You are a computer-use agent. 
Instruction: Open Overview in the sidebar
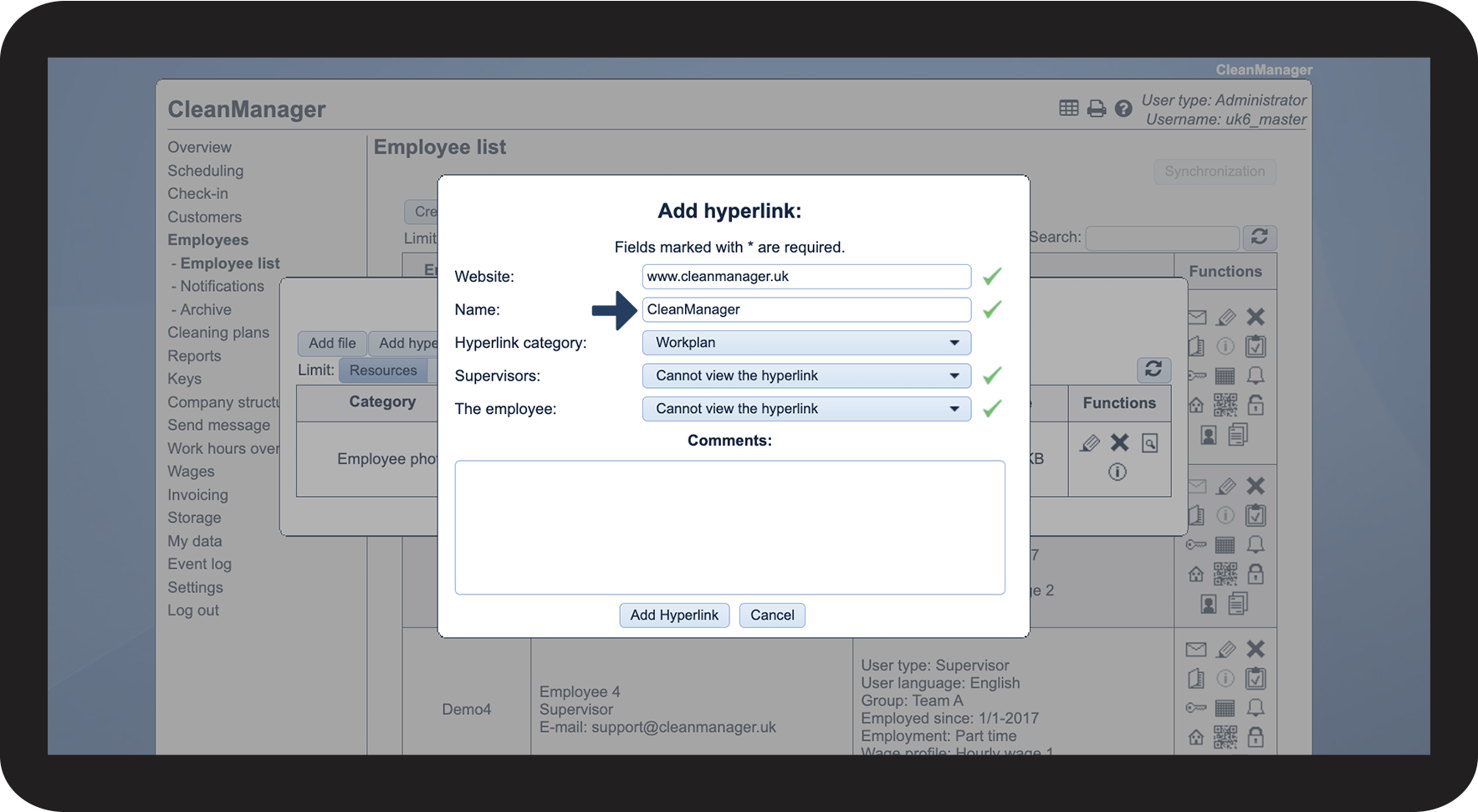coord(199,147)
